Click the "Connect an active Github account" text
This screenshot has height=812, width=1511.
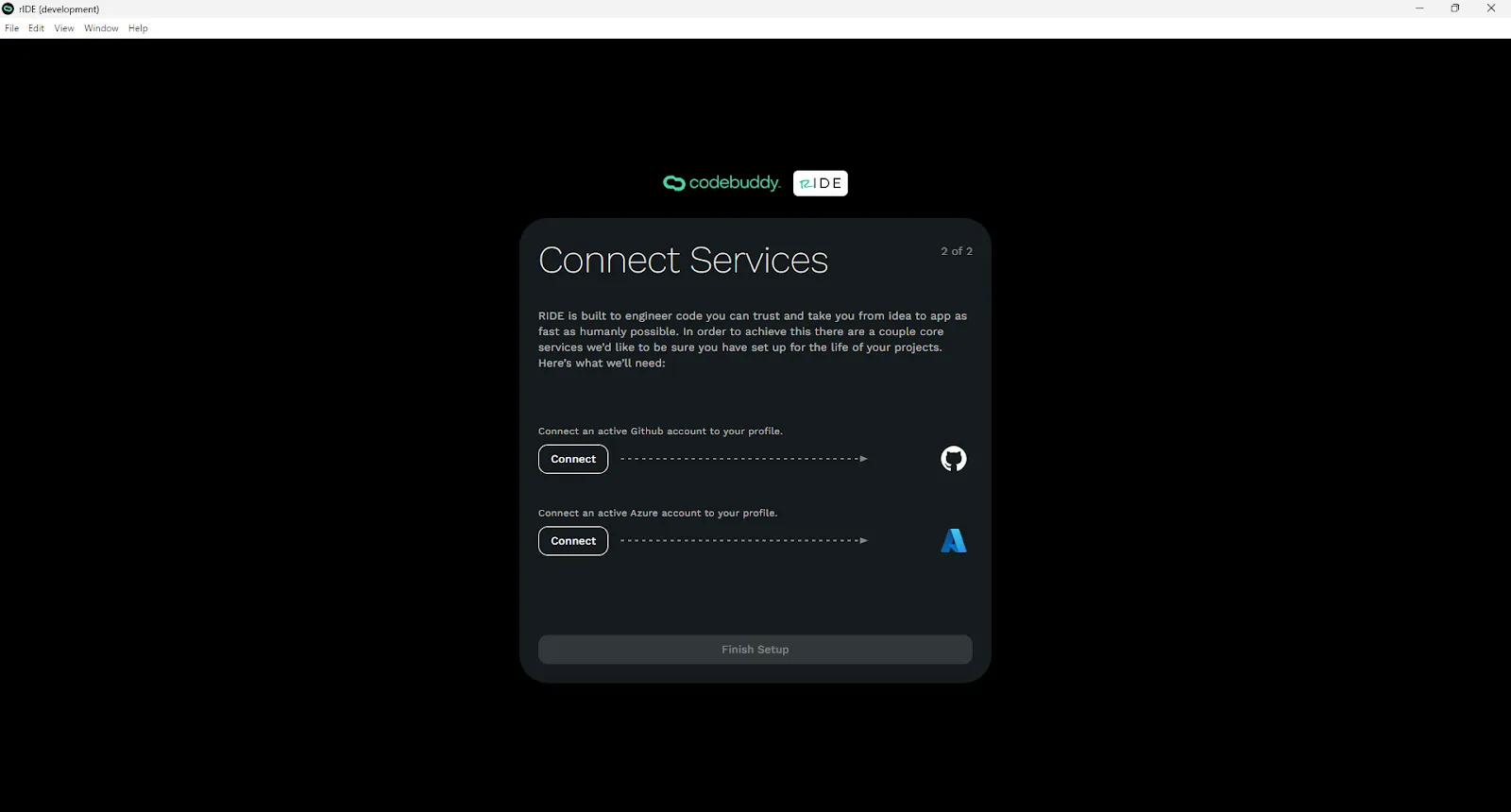(x=660, y=431)
